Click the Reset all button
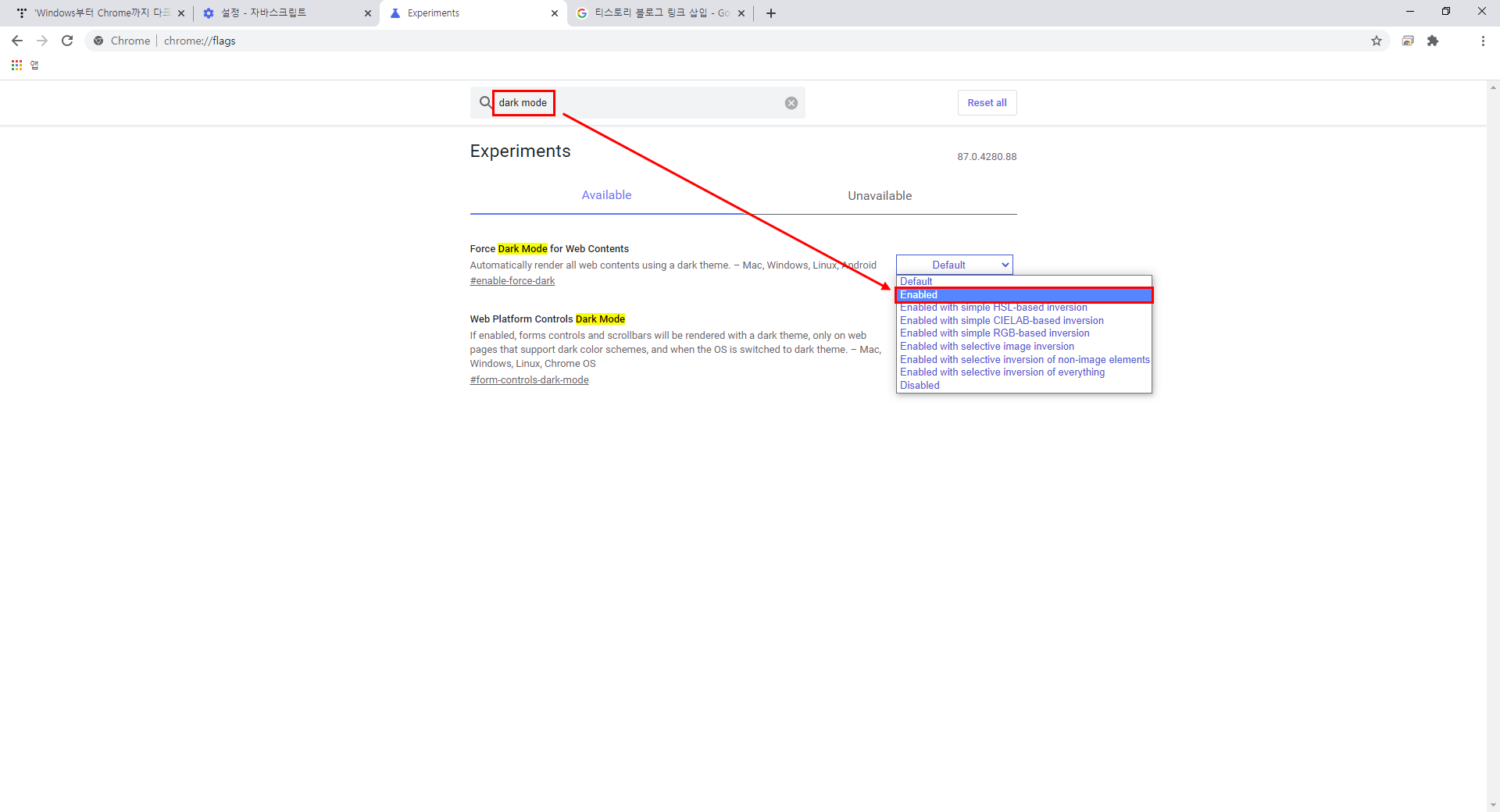Screen dimensions: 1500x812 pyautogui.click(x=987, y=103)
